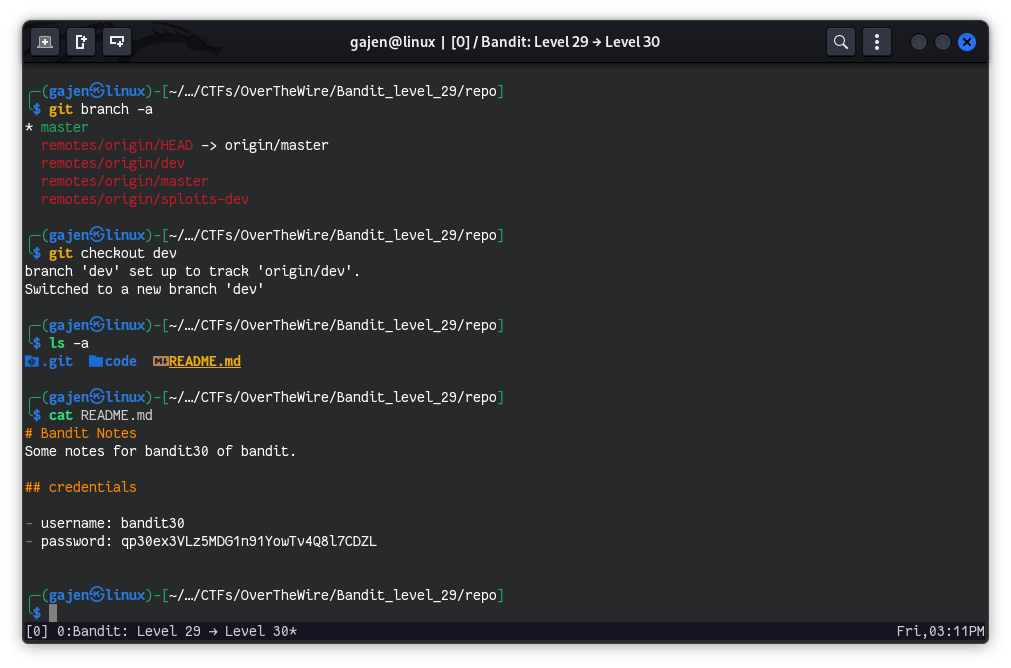The height and width of the screenshot is (668, 1011).
Task: Open the terminal search magnifier
Action: tap(841, 42)
